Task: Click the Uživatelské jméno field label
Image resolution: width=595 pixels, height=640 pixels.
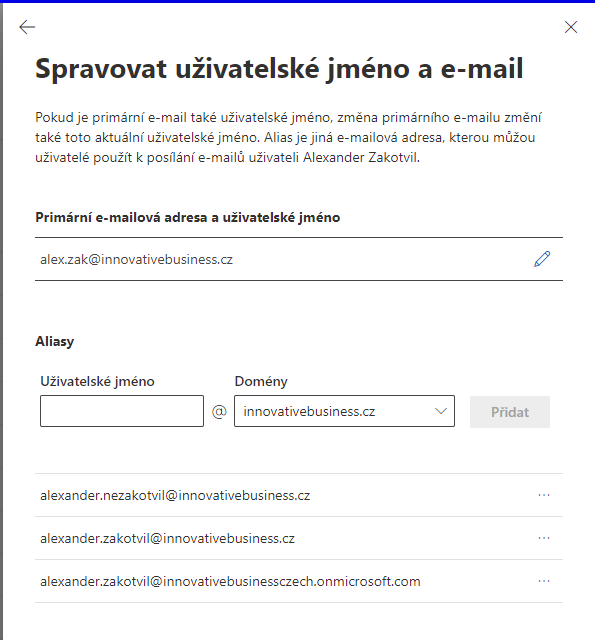Action: click(97, 382)
